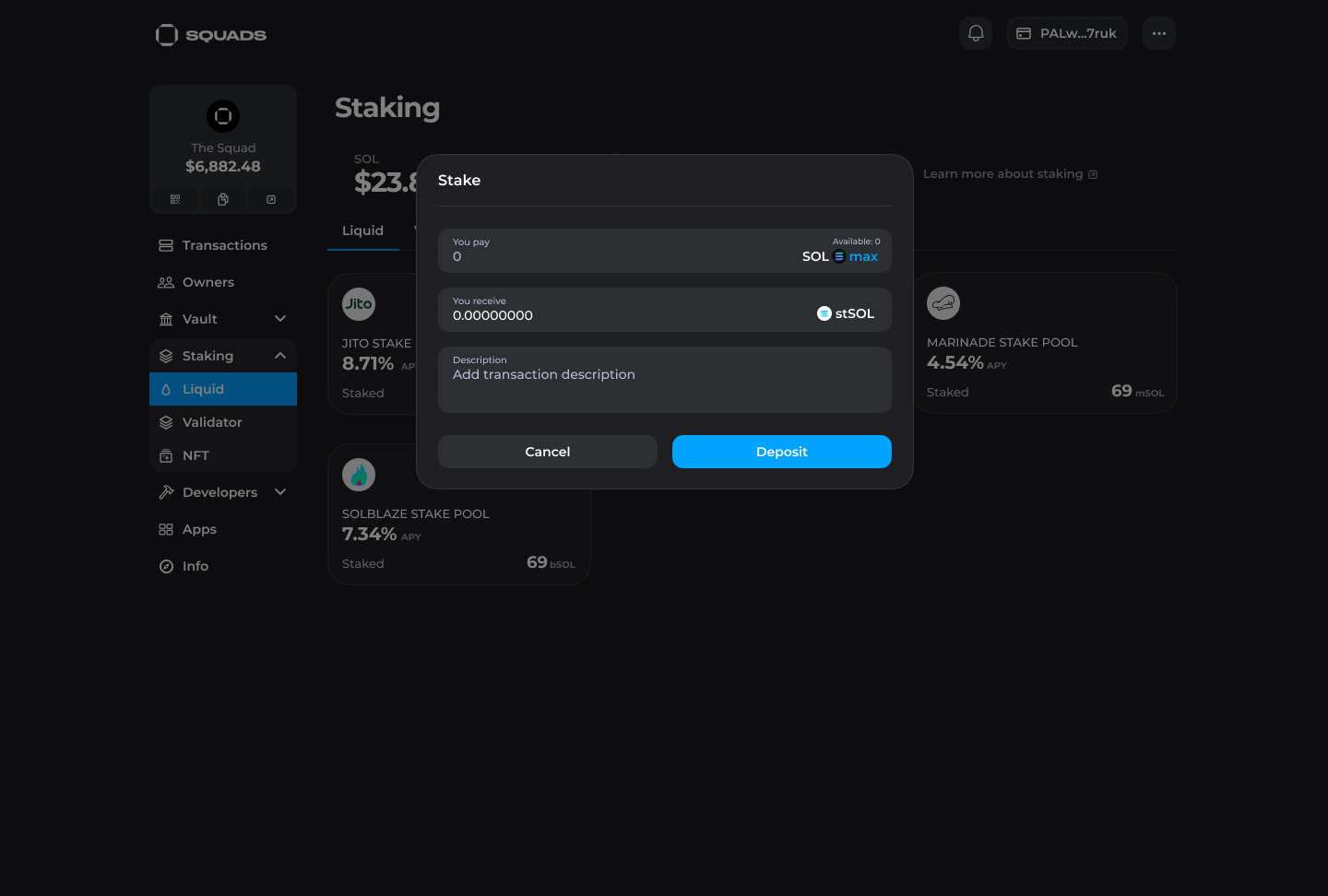Click the Squads logo in header
Image resolution: width=1328 pixels, height=896 pixels.
tap(211, 35)
